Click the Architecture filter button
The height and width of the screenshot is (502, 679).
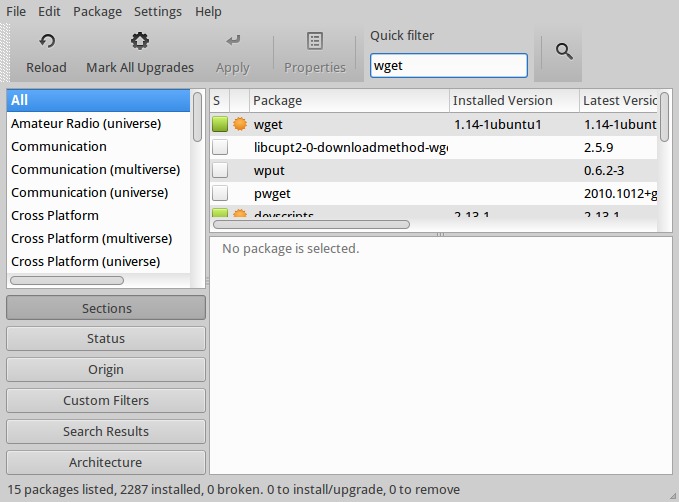[106, 462]
